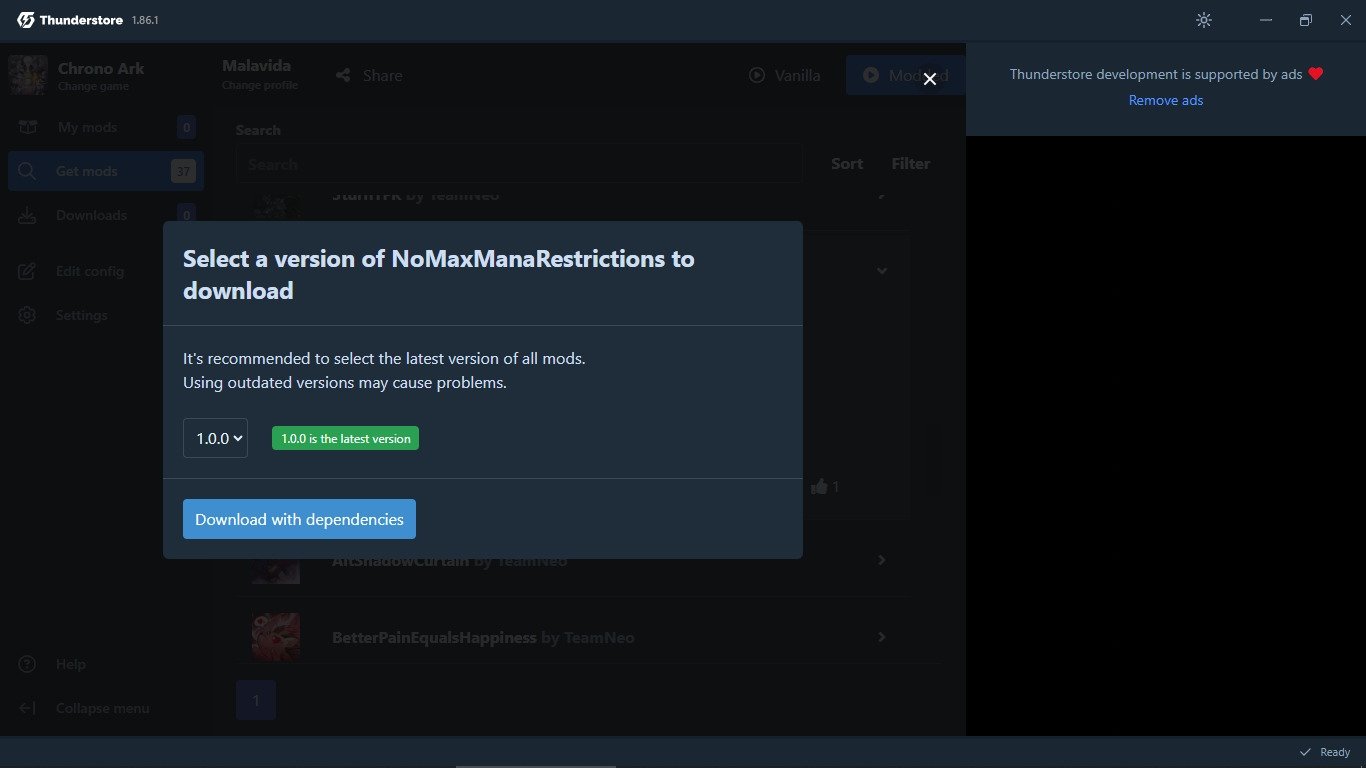
Task: Click the 37 count badge on Get mods
Action: coord(183,171)
